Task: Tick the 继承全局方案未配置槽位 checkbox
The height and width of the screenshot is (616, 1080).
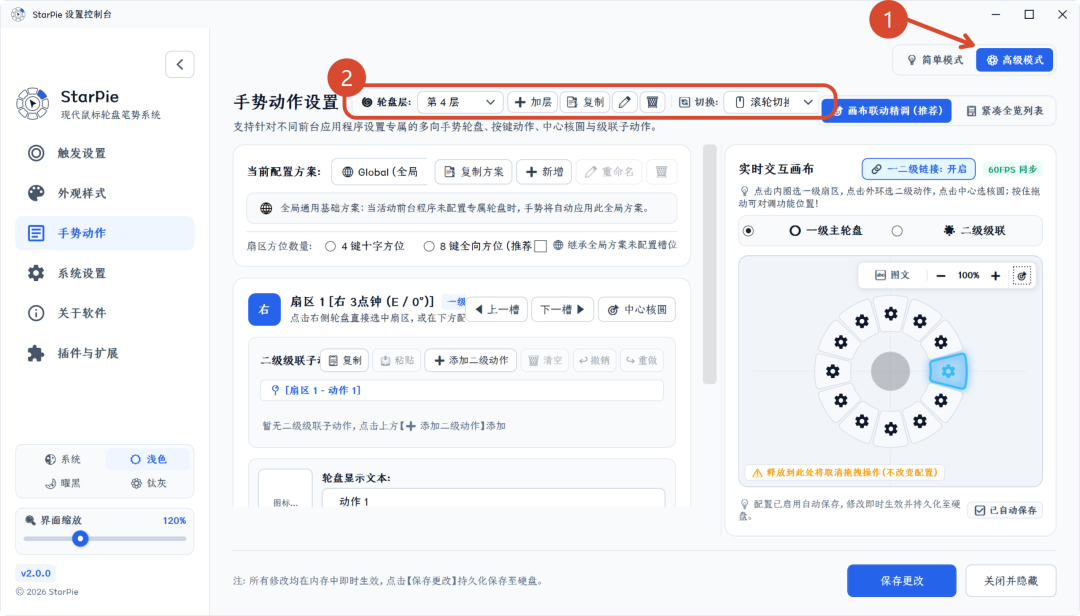Action: coord(541,246)
